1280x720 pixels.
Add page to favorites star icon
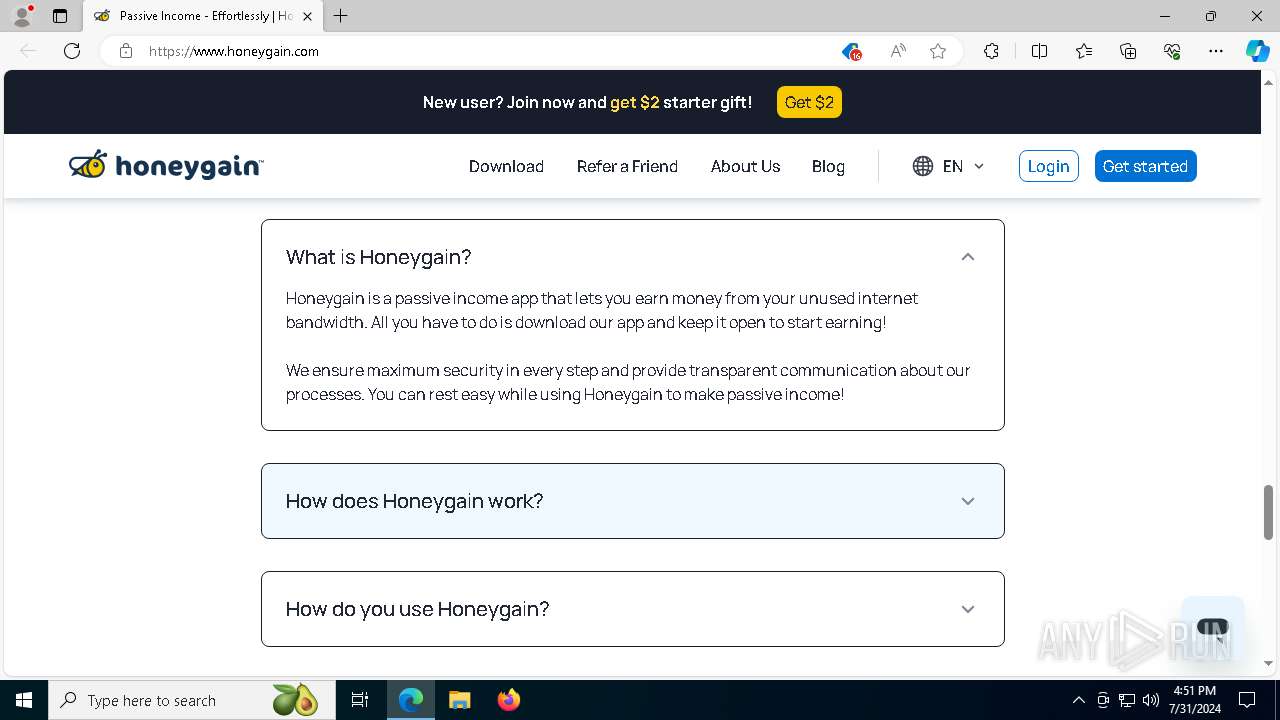(x=938, y=51)
